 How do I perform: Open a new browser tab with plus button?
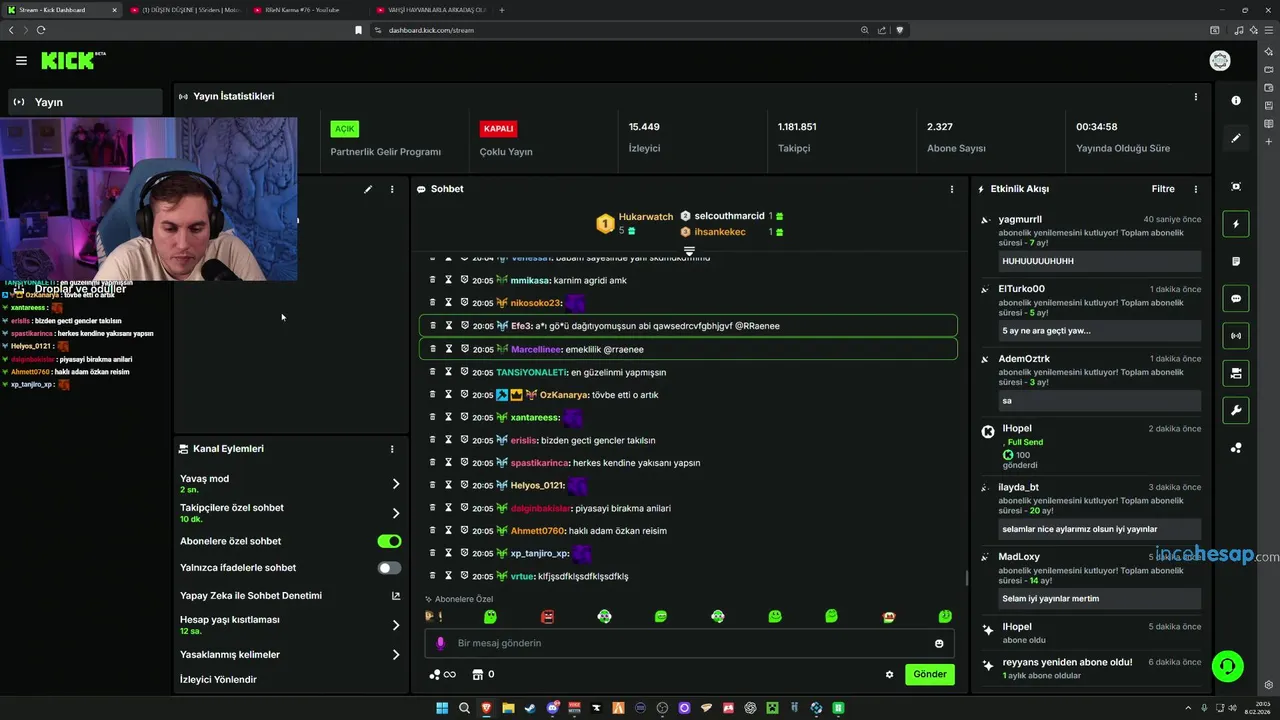[501, 10]
